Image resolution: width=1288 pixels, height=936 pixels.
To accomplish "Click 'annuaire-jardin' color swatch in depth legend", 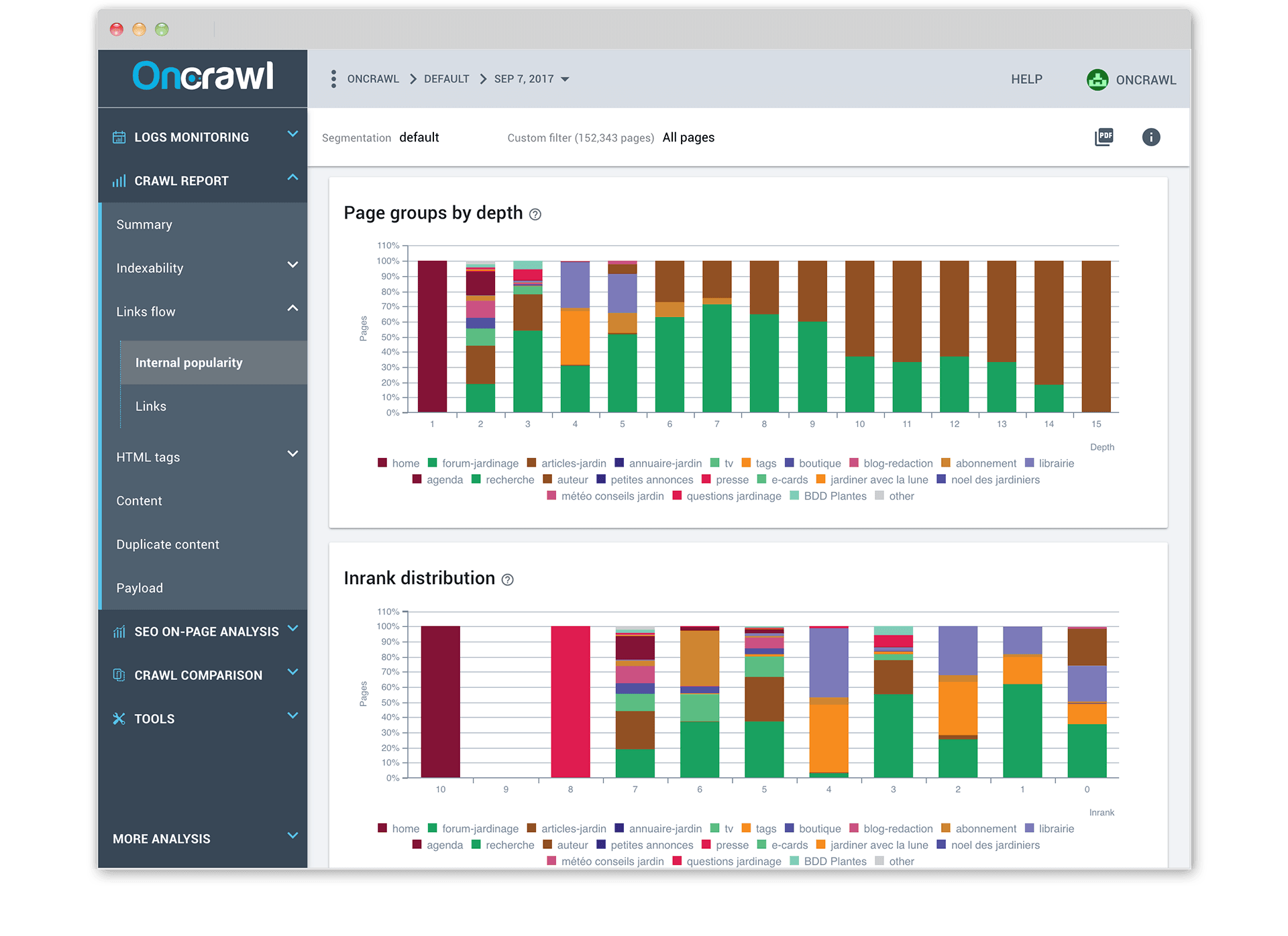I will coord(619,463).
